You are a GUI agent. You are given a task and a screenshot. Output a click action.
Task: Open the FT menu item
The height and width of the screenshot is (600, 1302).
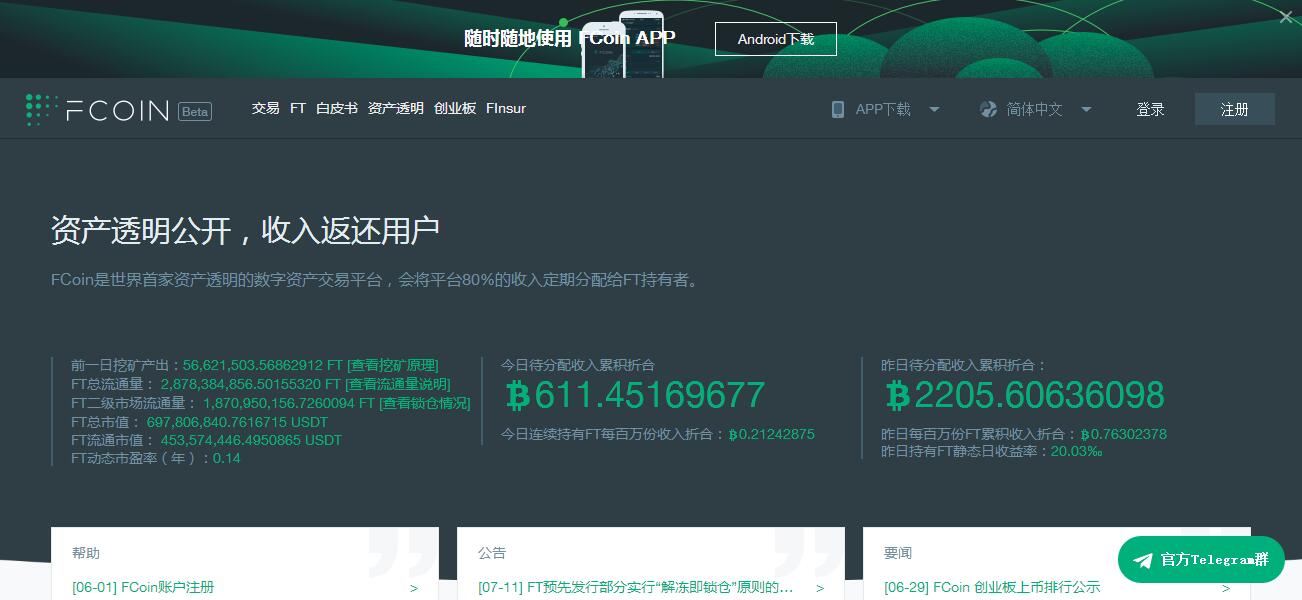[x=297, y=108]
